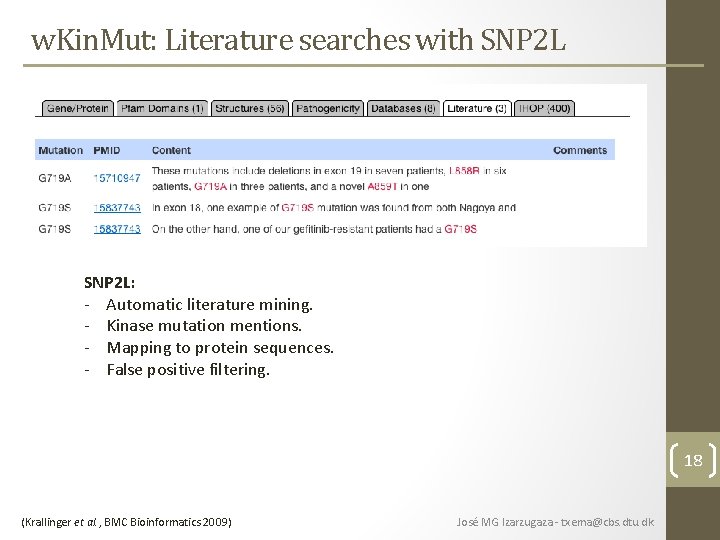Select G719S cell in gefitinib-resistant row
The image size is (720, 540).
(x=55, y=229)
